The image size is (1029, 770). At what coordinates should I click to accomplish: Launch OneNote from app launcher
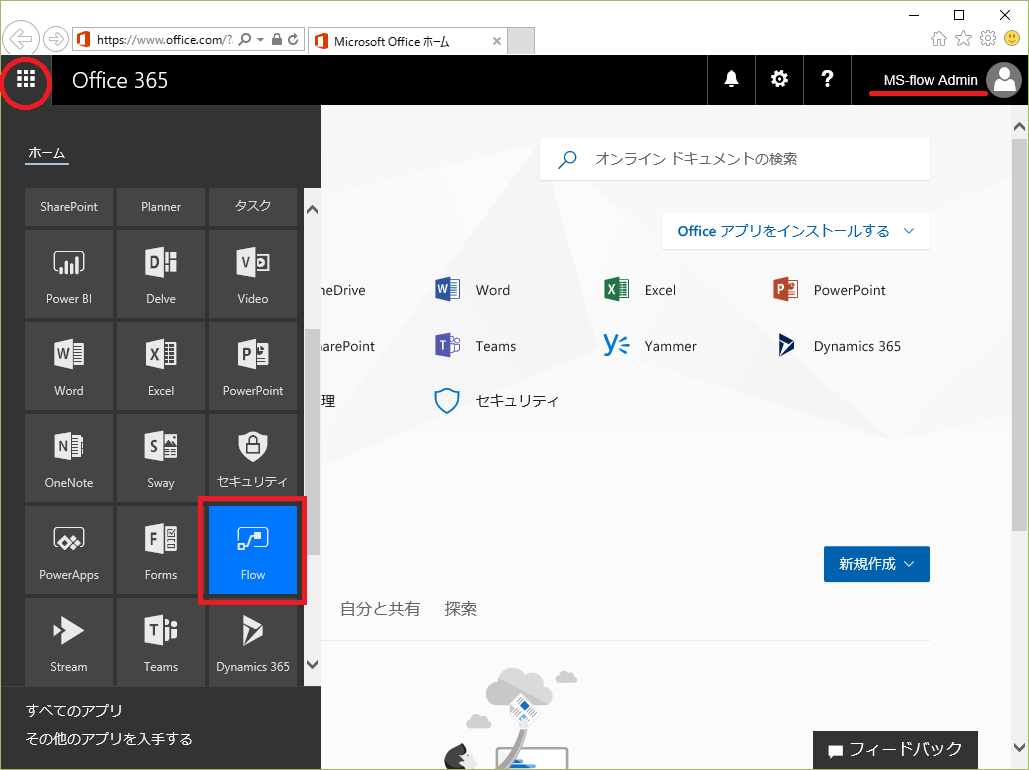[x=69, y=458]
